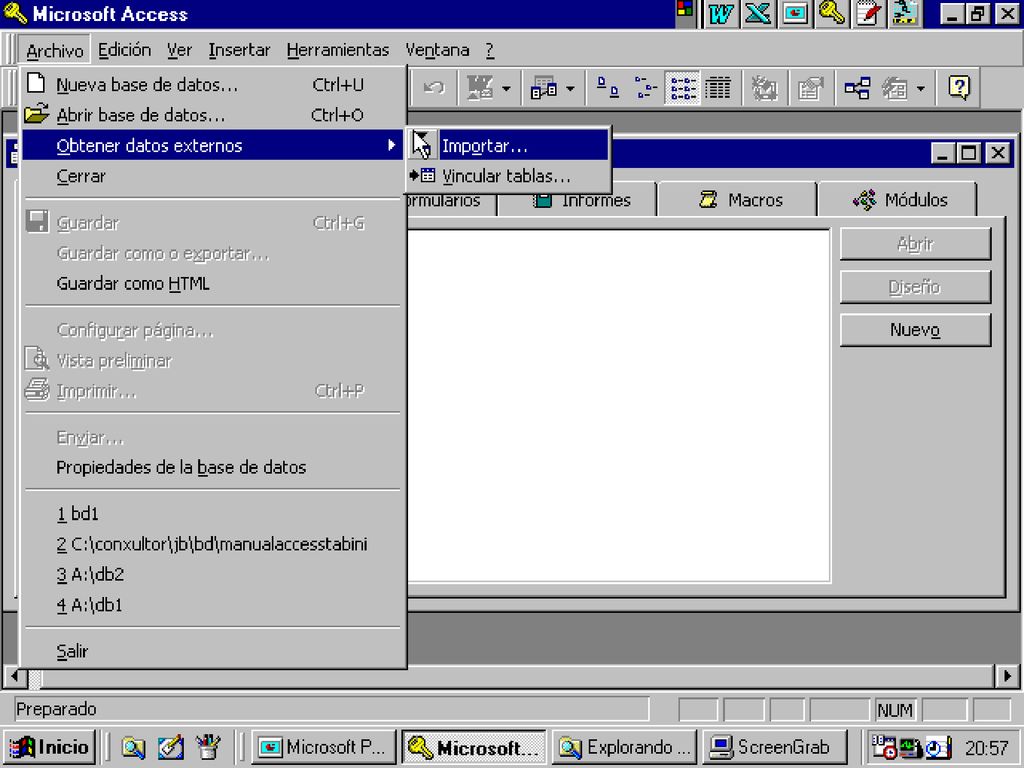Switch to Large Icons view
The image size is (1024, 768).
609,88
